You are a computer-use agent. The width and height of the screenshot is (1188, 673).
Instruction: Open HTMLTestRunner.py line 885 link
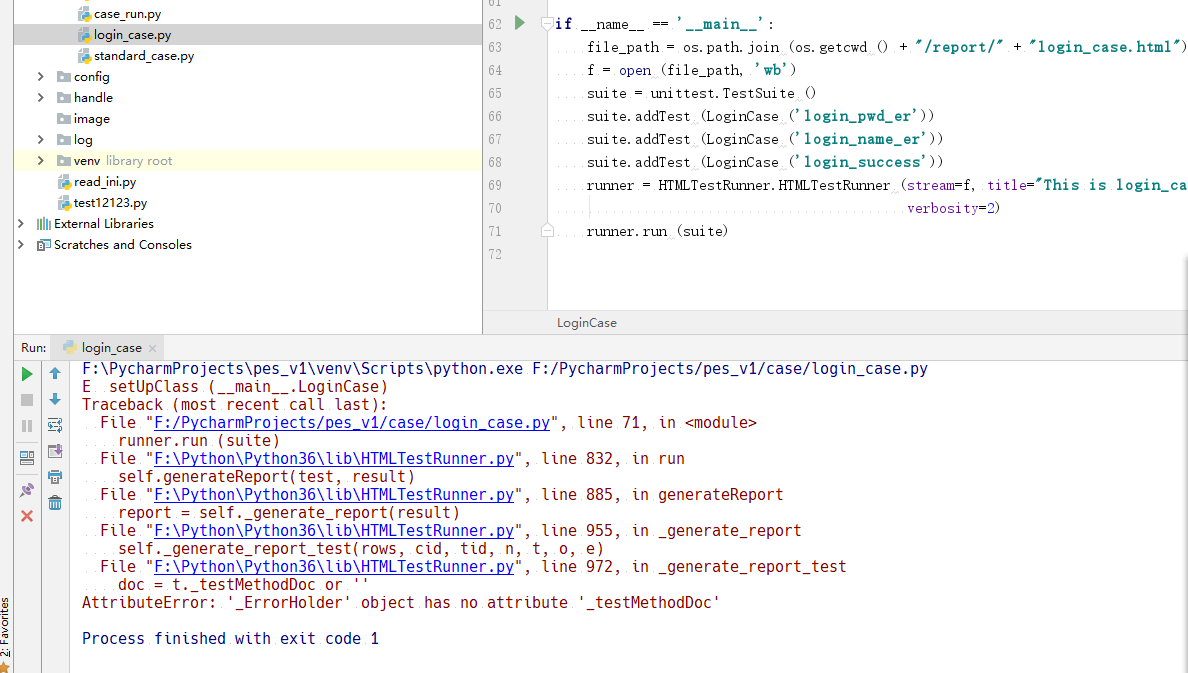(x=334, y=495)
